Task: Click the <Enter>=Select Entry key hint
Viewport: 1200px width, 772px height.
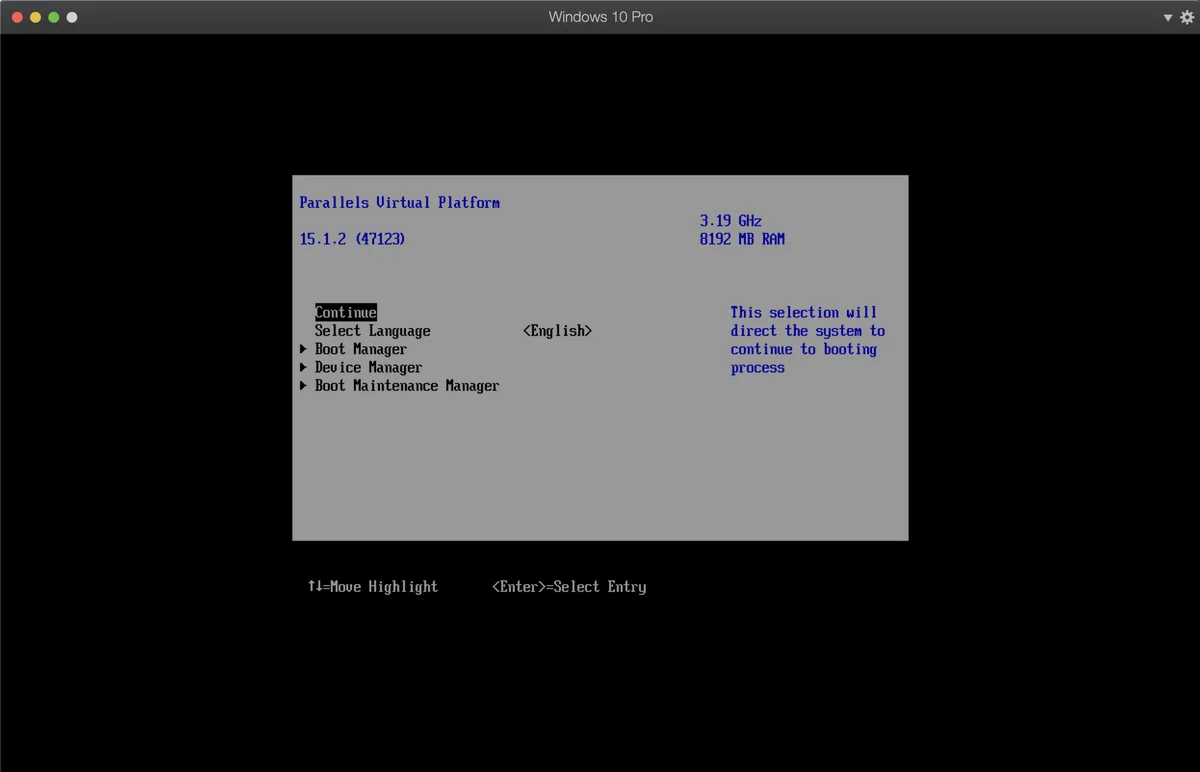Action: point(569,587)
